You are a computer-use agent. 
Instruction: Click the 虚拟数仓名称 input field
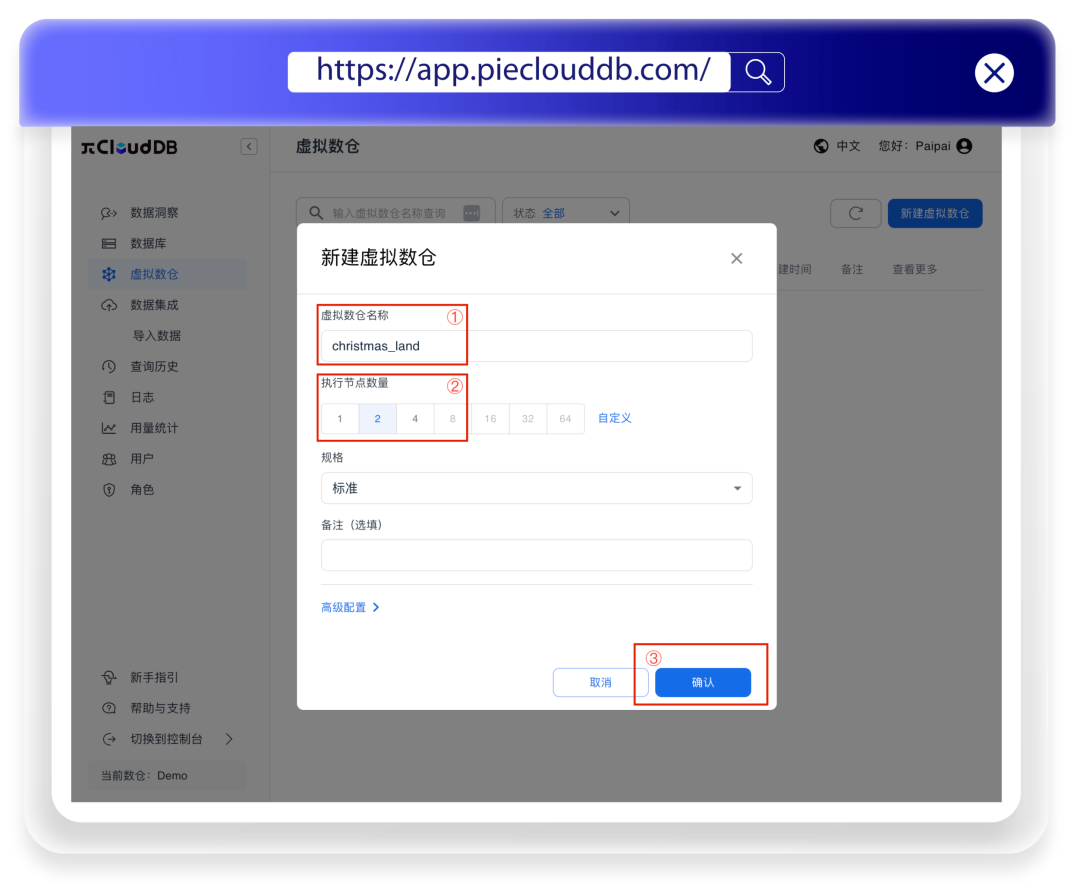(x=537, y=346)
